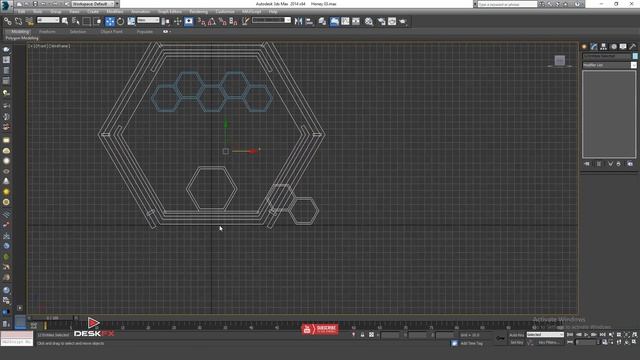Open the Curve Editor
Image resolution: width=640 pixels, height=360 pixels.
pos(345,22)
